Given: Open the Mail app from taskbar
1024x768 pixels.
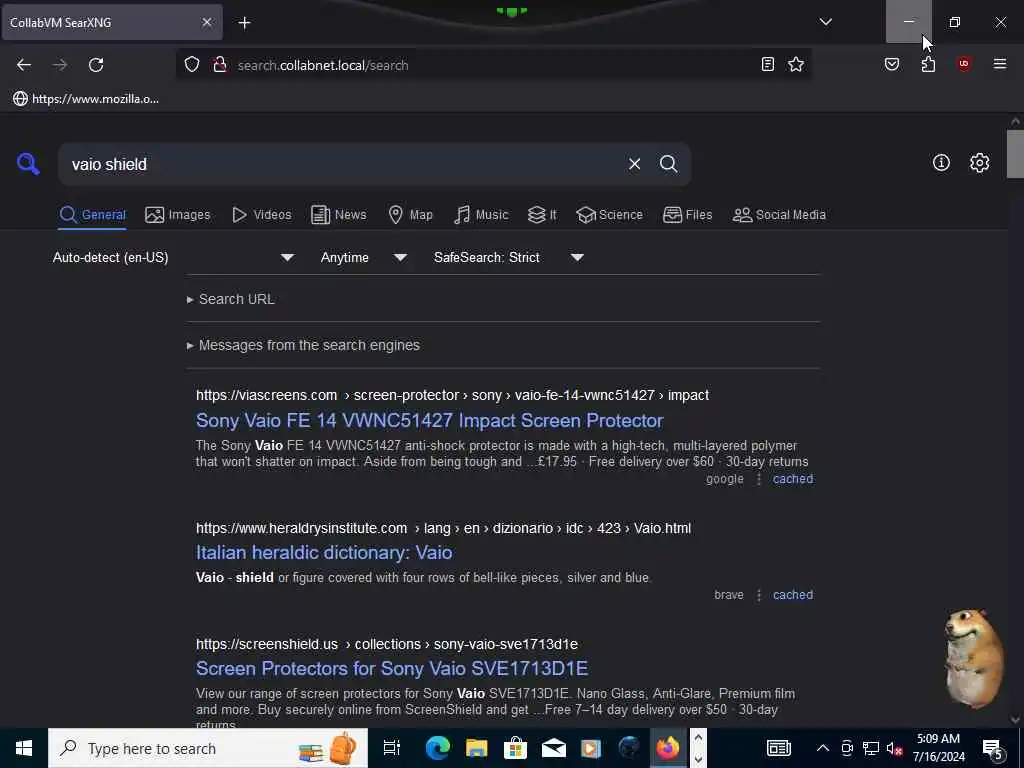Looking at the screenshot, I should point(553,748).
